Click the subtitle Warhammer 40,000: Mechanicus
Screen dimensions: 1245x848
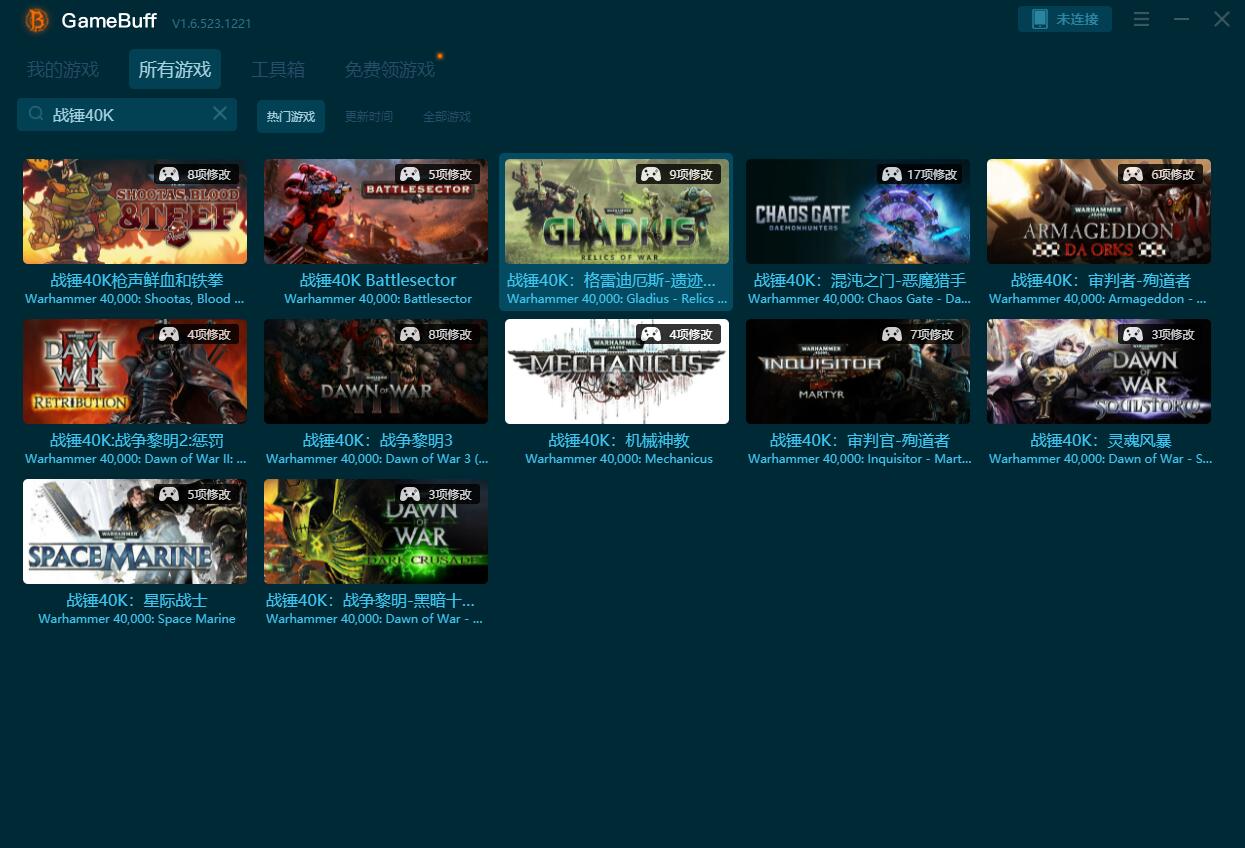pyautogui.click(x=619, y=459)
